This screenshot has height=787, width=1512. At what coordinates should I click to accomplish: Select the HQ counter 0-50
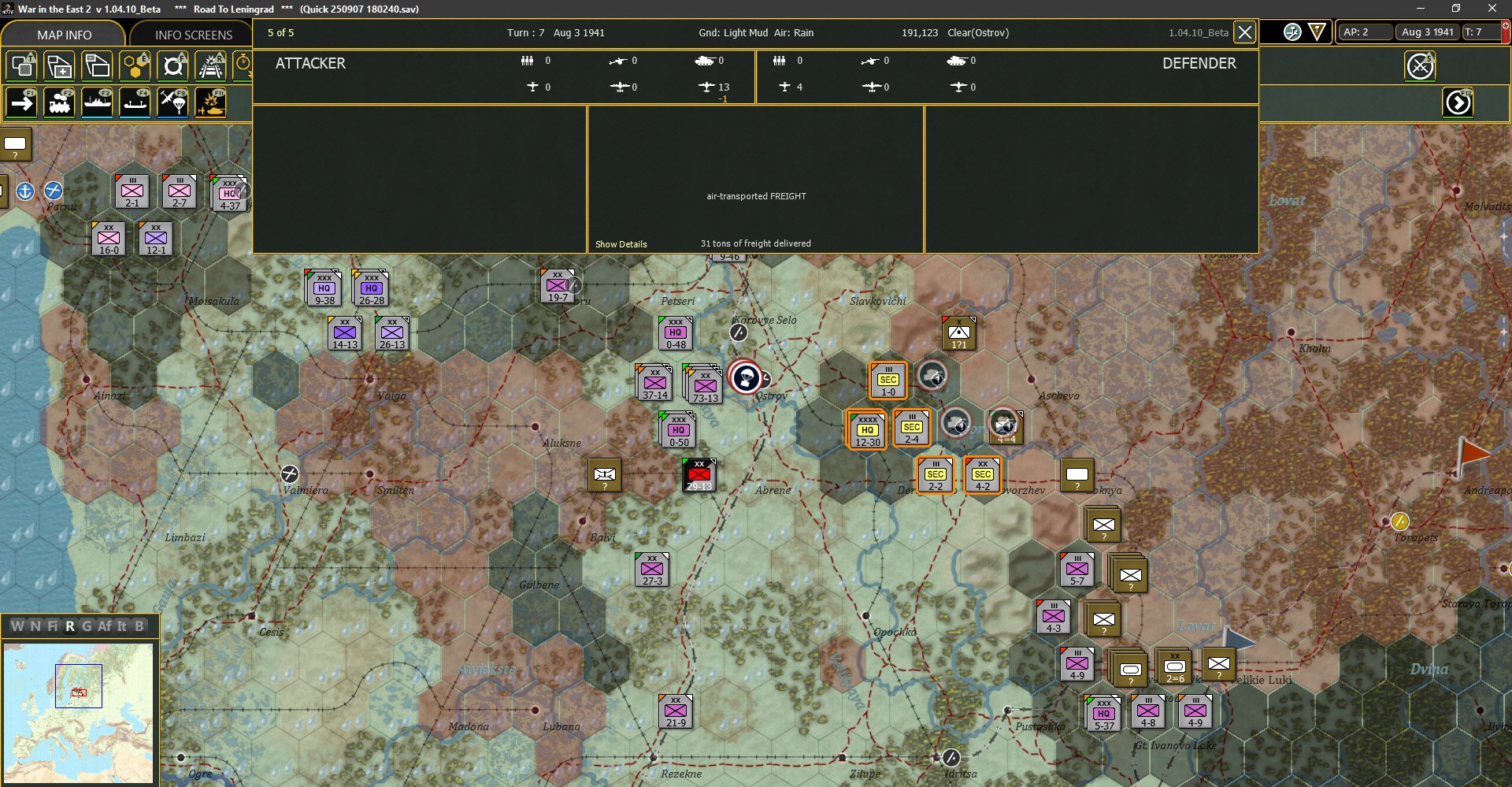[x=678, y=430]
